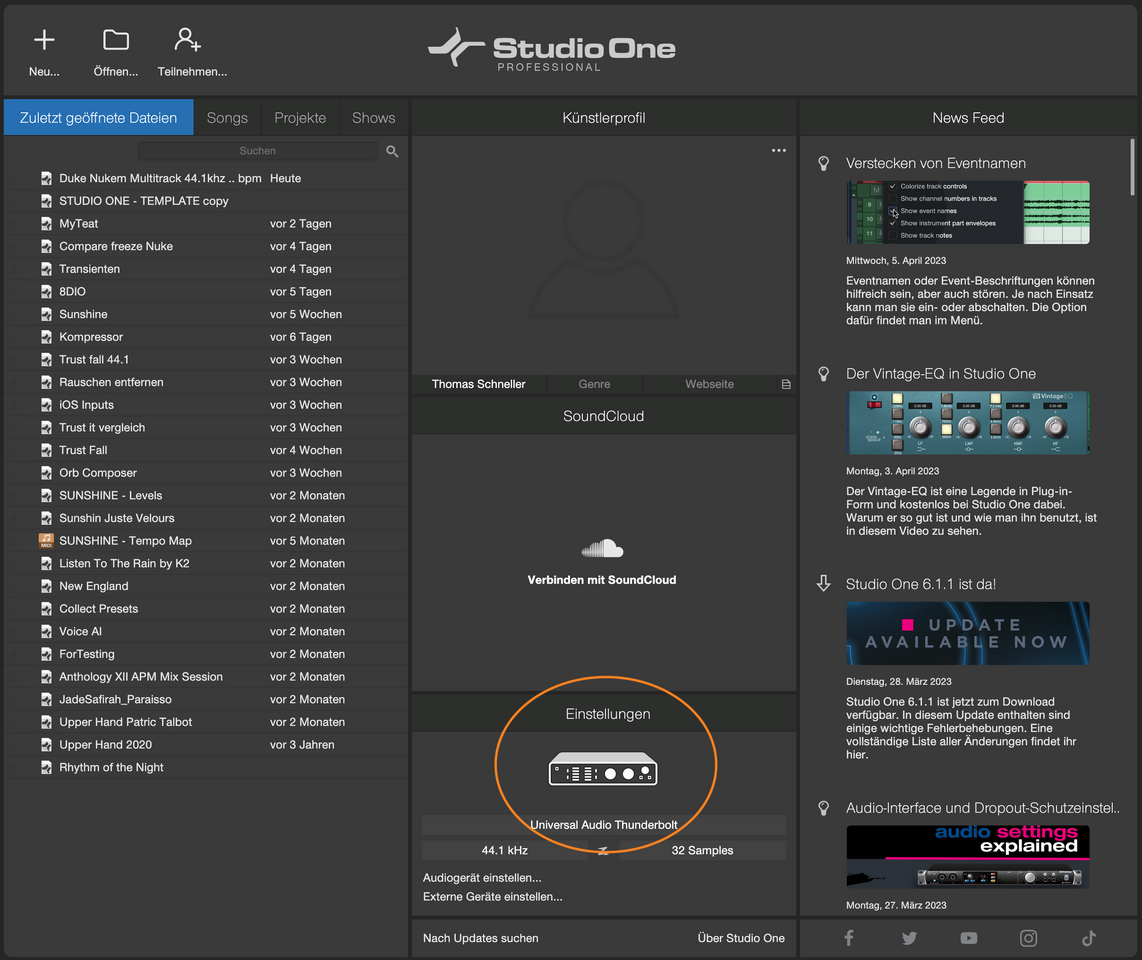Click the link icon between sample rate and block size
This screenshot has width=1142, height=960.
click(x=603, y=850)
